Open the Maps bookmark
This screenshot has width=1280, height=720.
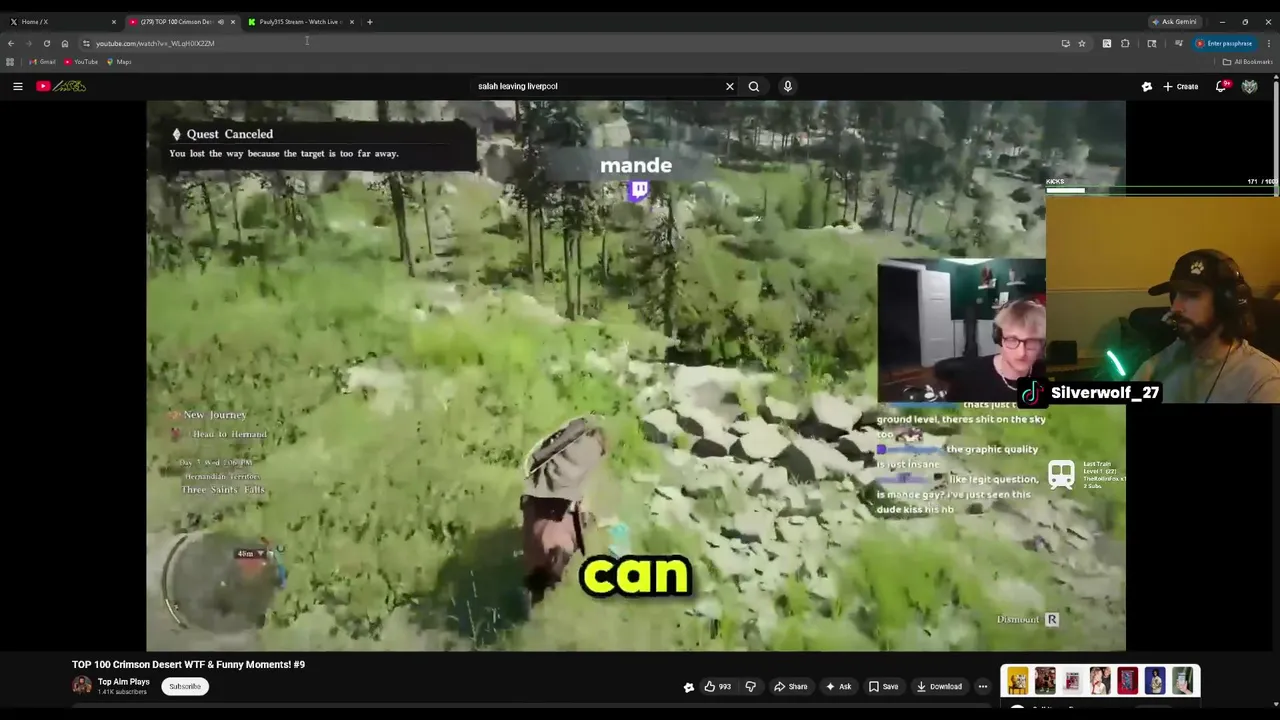tap(119, 62)
